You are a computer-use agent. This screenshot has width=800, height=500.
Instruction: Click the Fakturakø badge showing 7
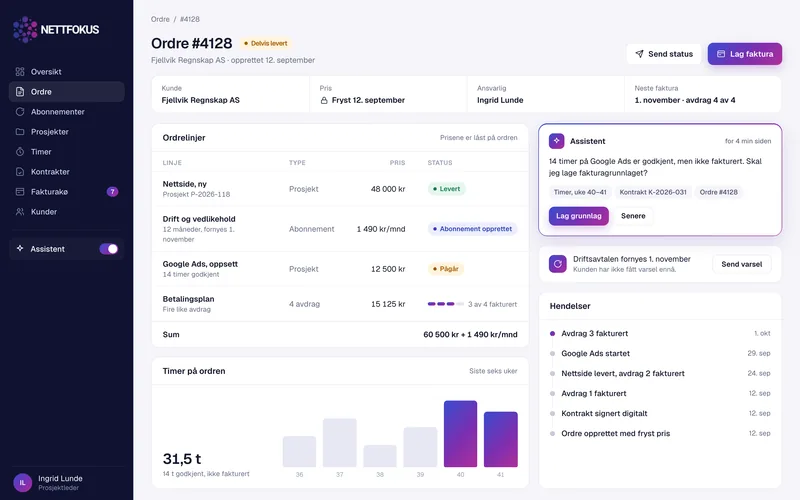tap(112, 192)
